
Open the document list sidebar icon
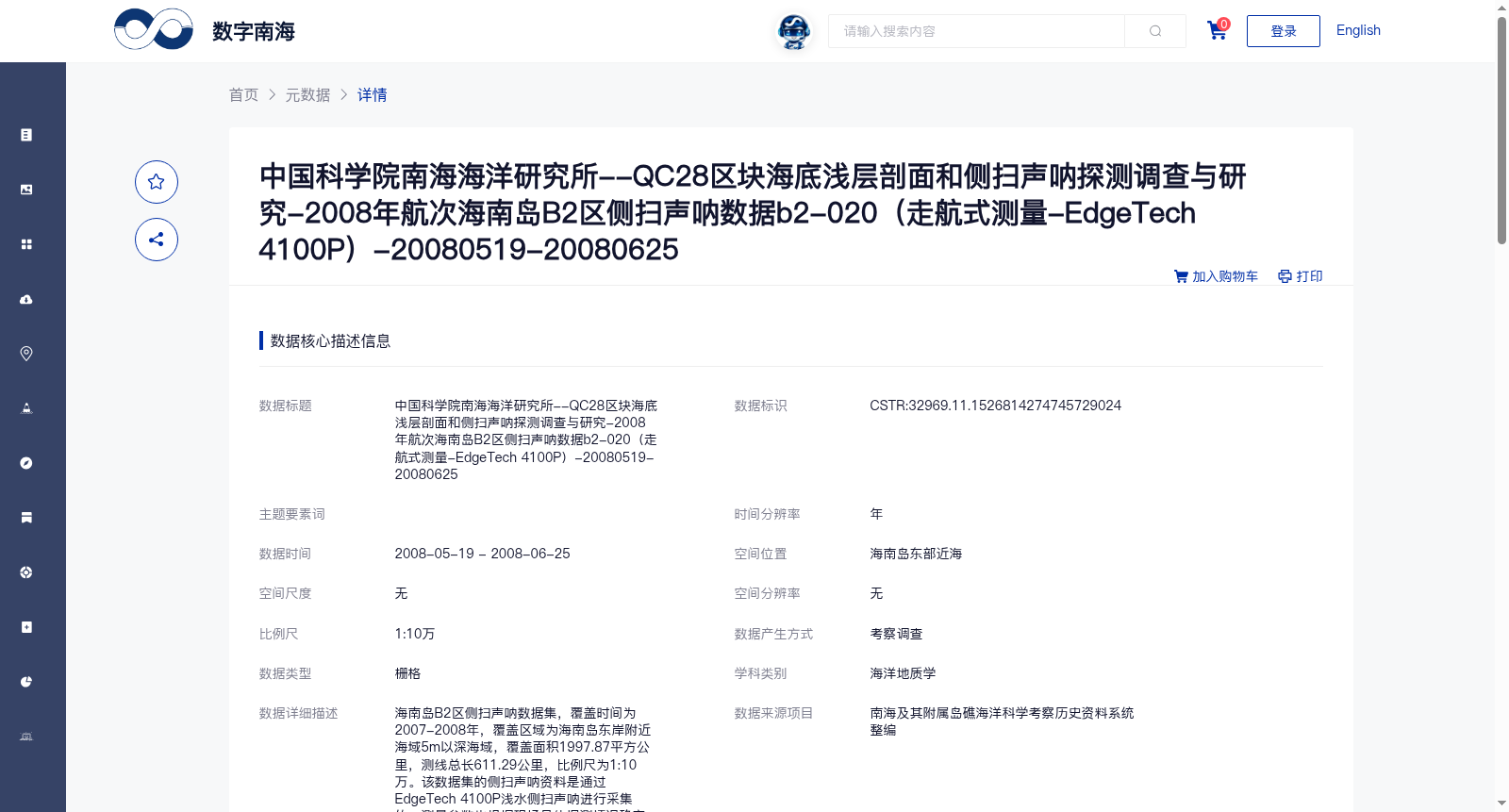tap(26, 135)
